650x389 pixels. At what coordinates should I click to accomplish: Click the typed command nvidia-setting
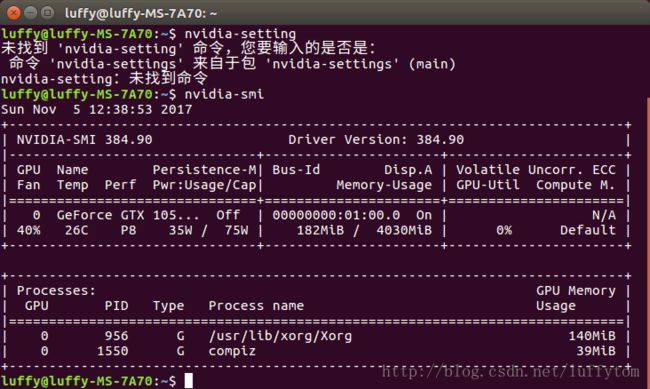(240, 34)
